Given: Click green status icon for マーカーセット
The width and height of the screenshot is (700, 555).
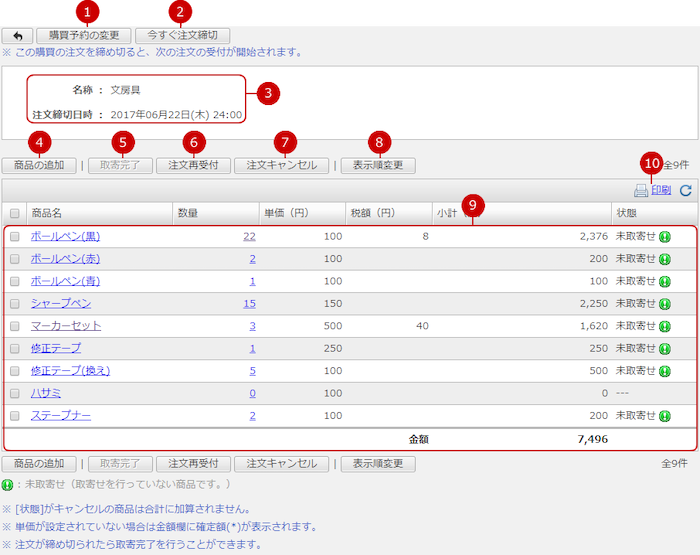Looking at the screenshot, I should click(x=665, y=326).
